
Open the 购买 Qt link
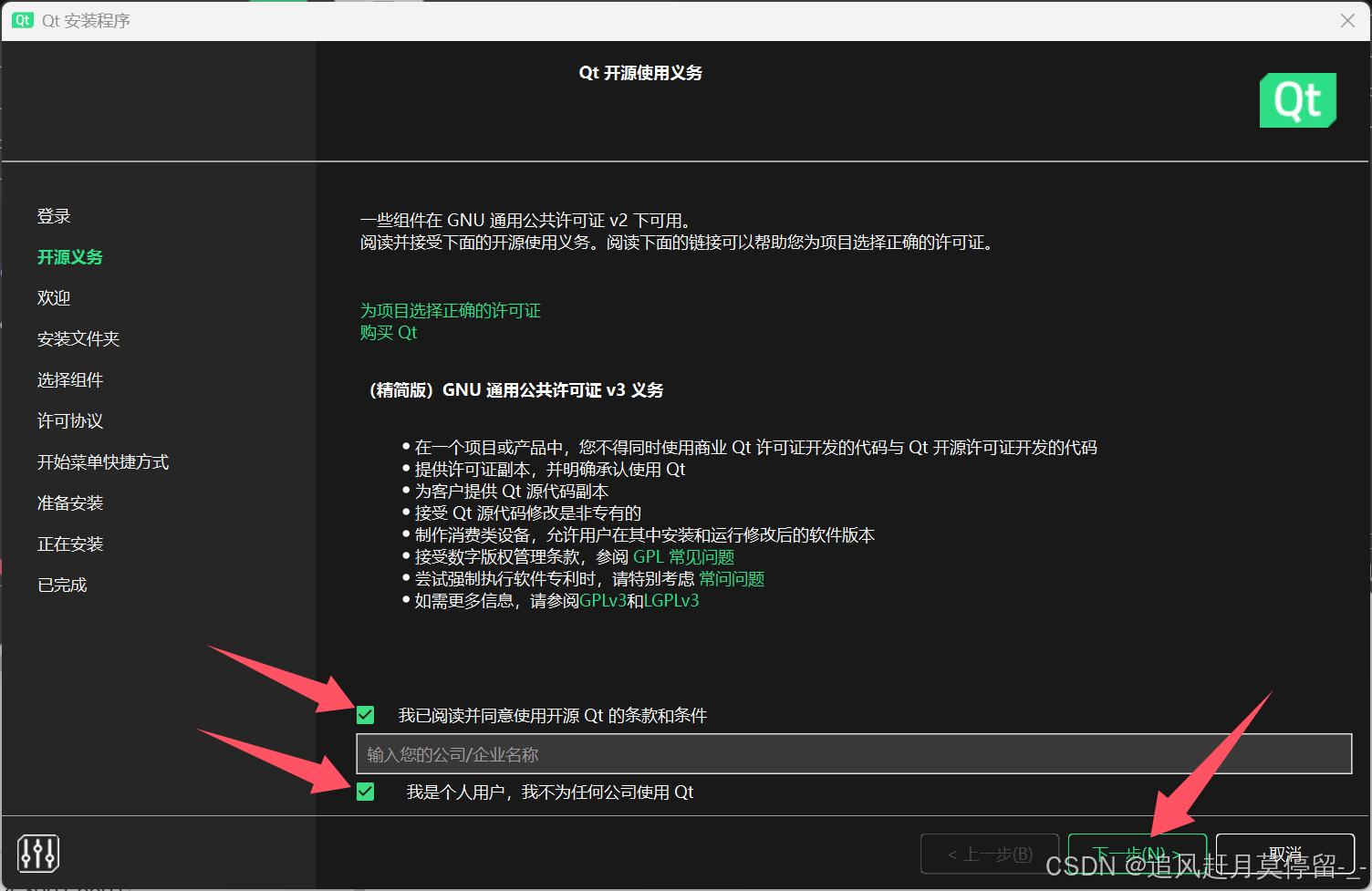click(389, 333)
